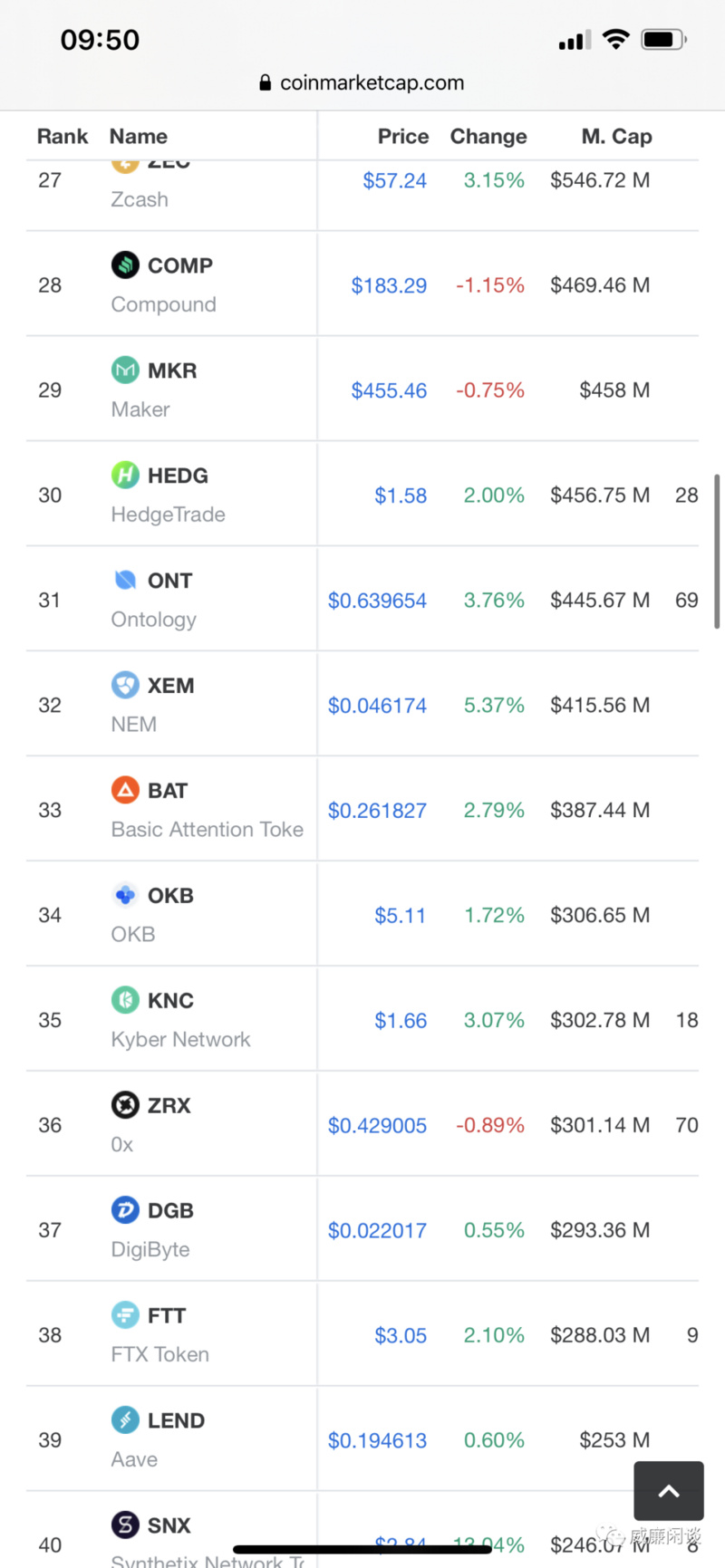Tap the Compound COMP coin icon
Viewport: 725px width, 1568px height.
[125, 265]
